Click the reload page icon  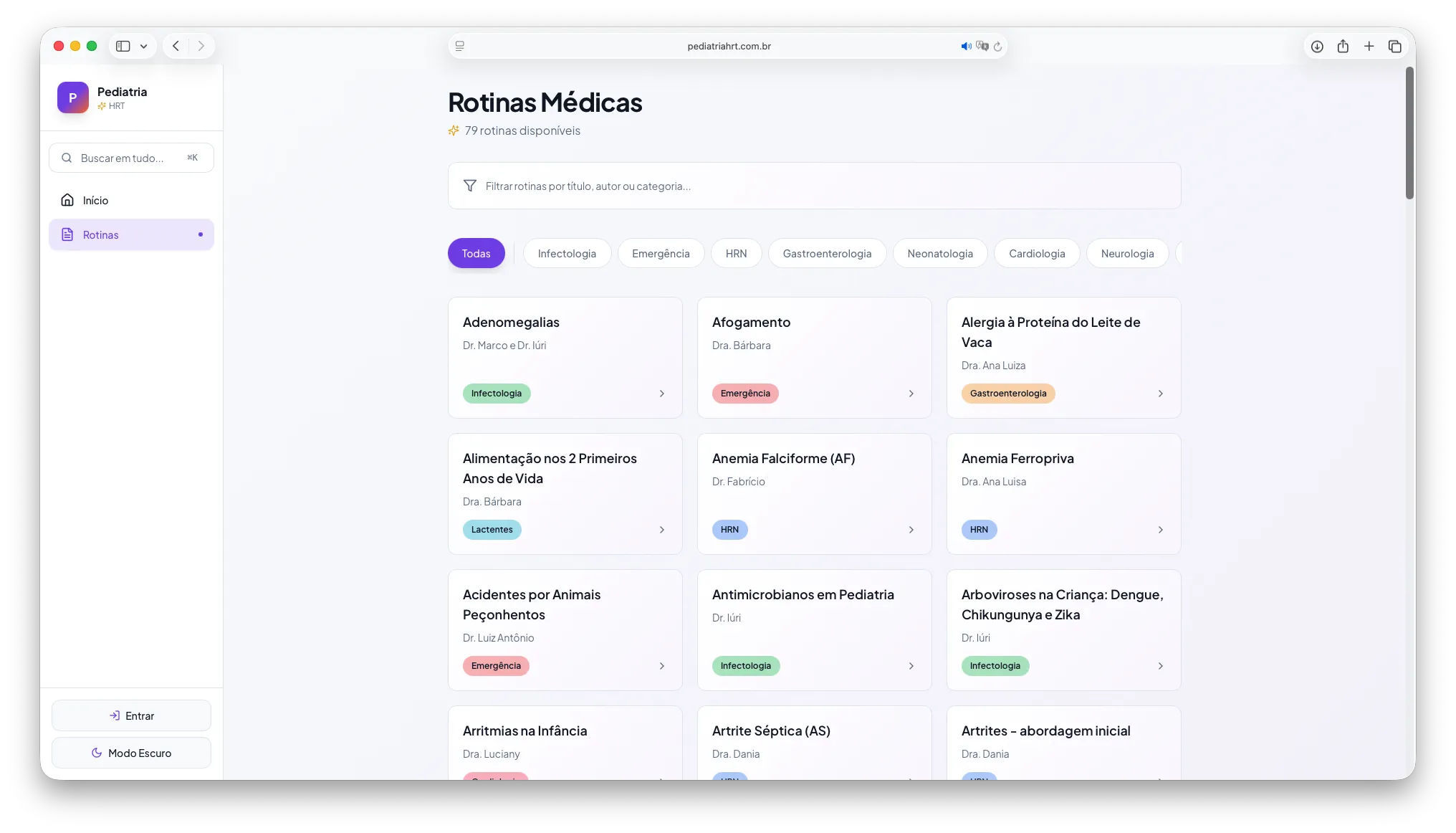(997, 46)
